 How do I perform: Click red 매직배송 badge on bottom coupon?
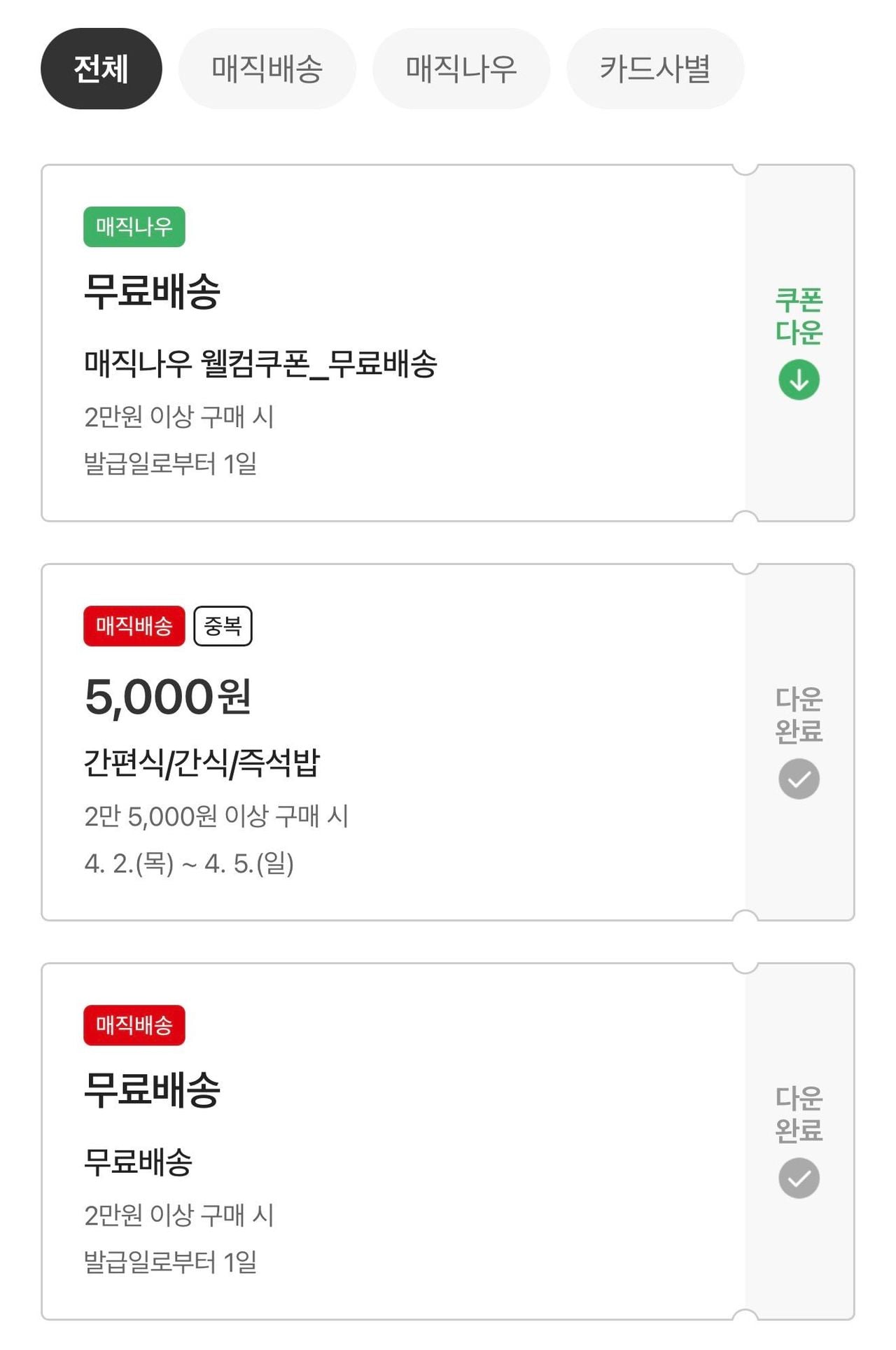[134, 1025]
